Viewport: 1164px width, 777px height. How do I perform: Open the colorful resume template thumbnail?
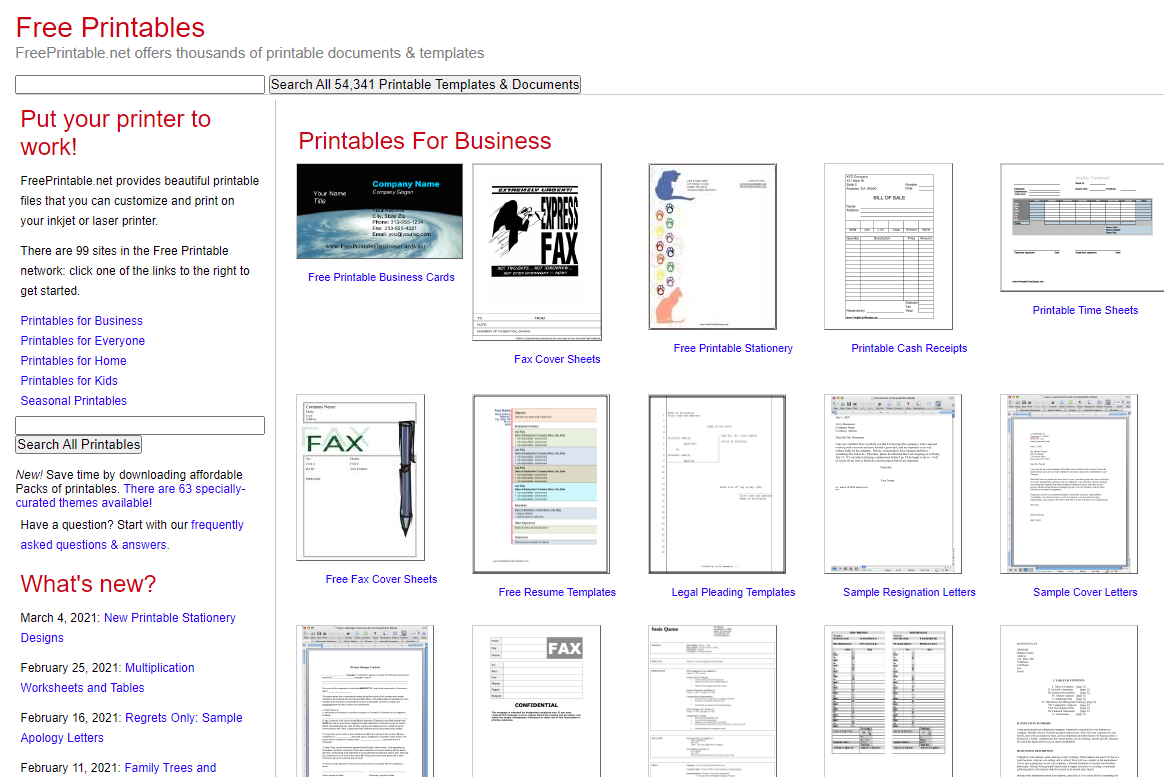(537, 484)
